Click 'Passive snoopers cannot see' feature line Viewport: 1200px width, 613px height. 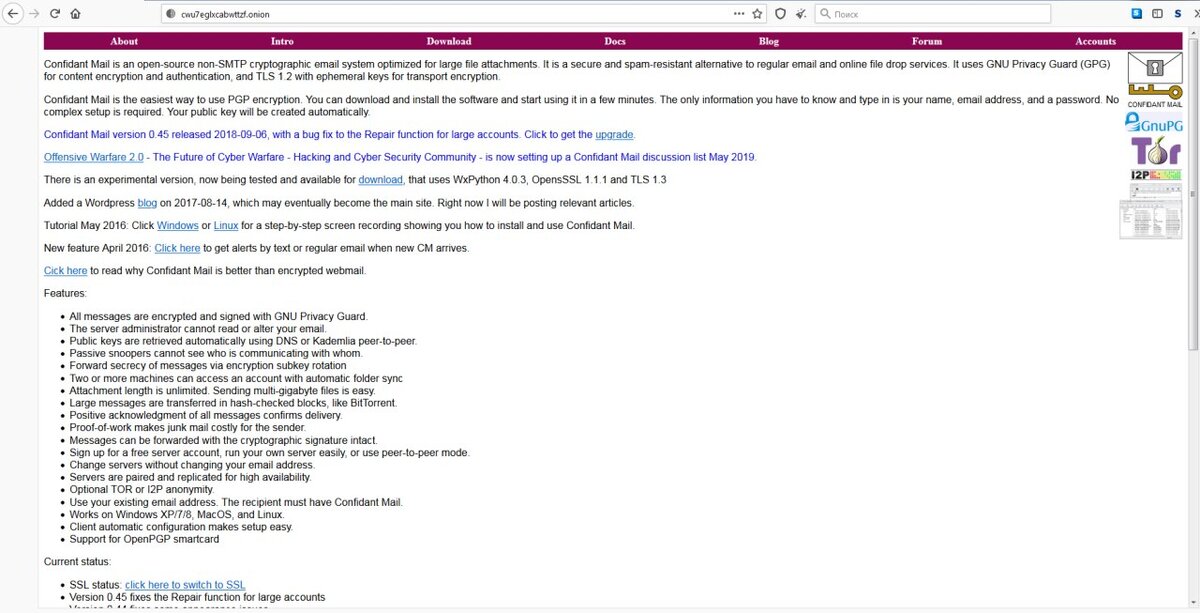pyautogui.click(x=216, y=353)
